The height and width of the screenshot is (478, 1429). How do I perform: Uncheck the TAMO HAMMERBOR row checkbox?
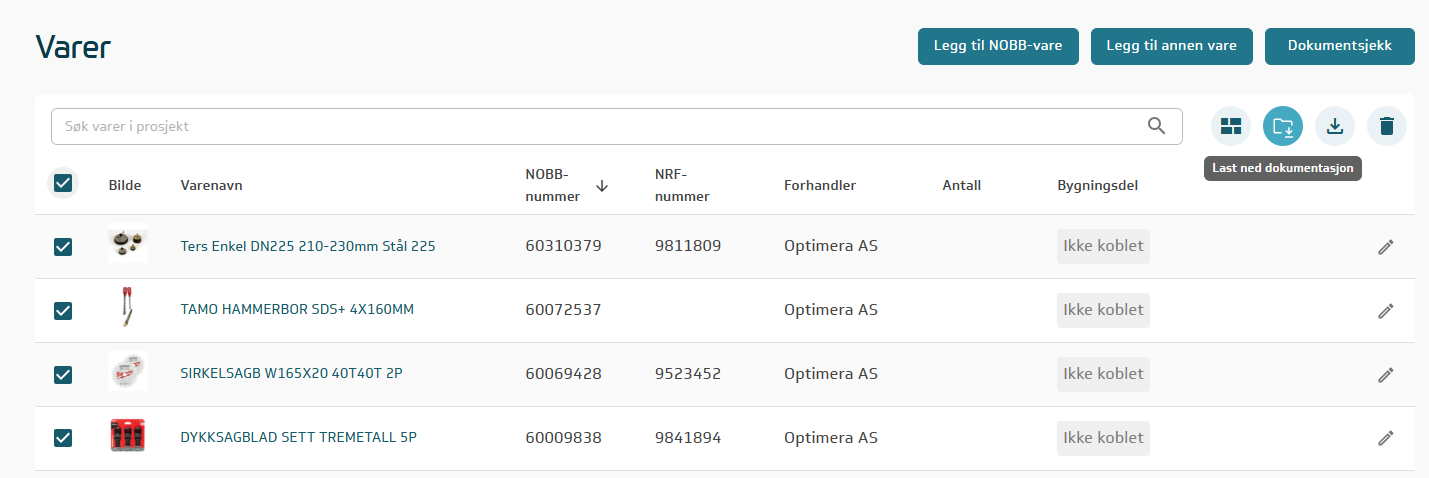coord(63,311)
